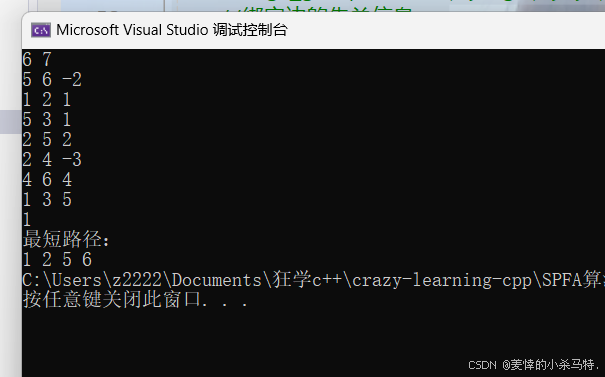
Task: Click the console icon in the title bar
Action: [41, 30]
